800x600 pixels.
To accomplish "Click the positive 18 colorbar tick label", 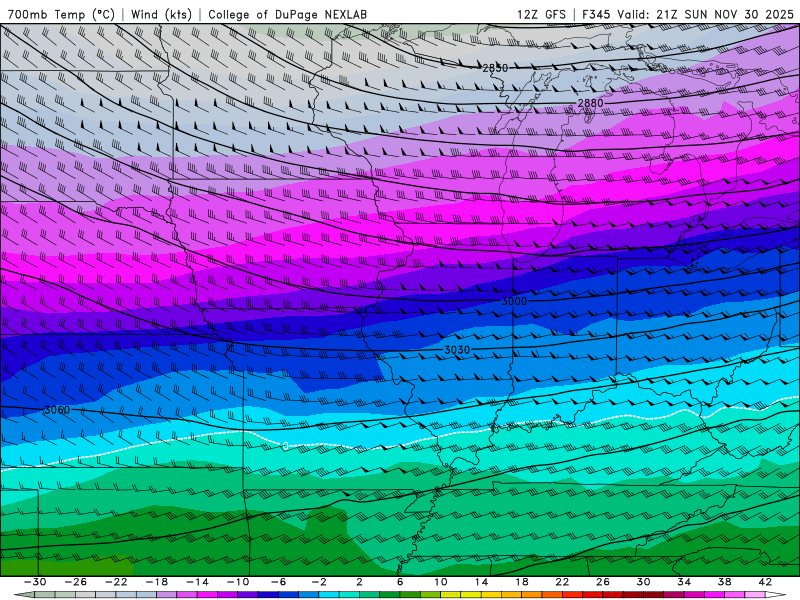I will pyautogui.click(x=522, y=582).
